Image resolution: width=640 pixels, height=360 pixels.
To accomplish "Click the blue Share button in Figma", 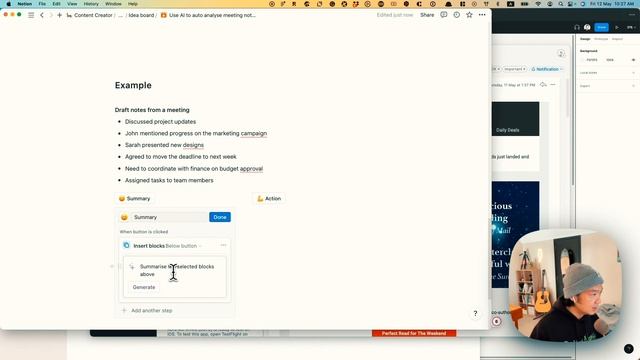I will tap(601, 27).
